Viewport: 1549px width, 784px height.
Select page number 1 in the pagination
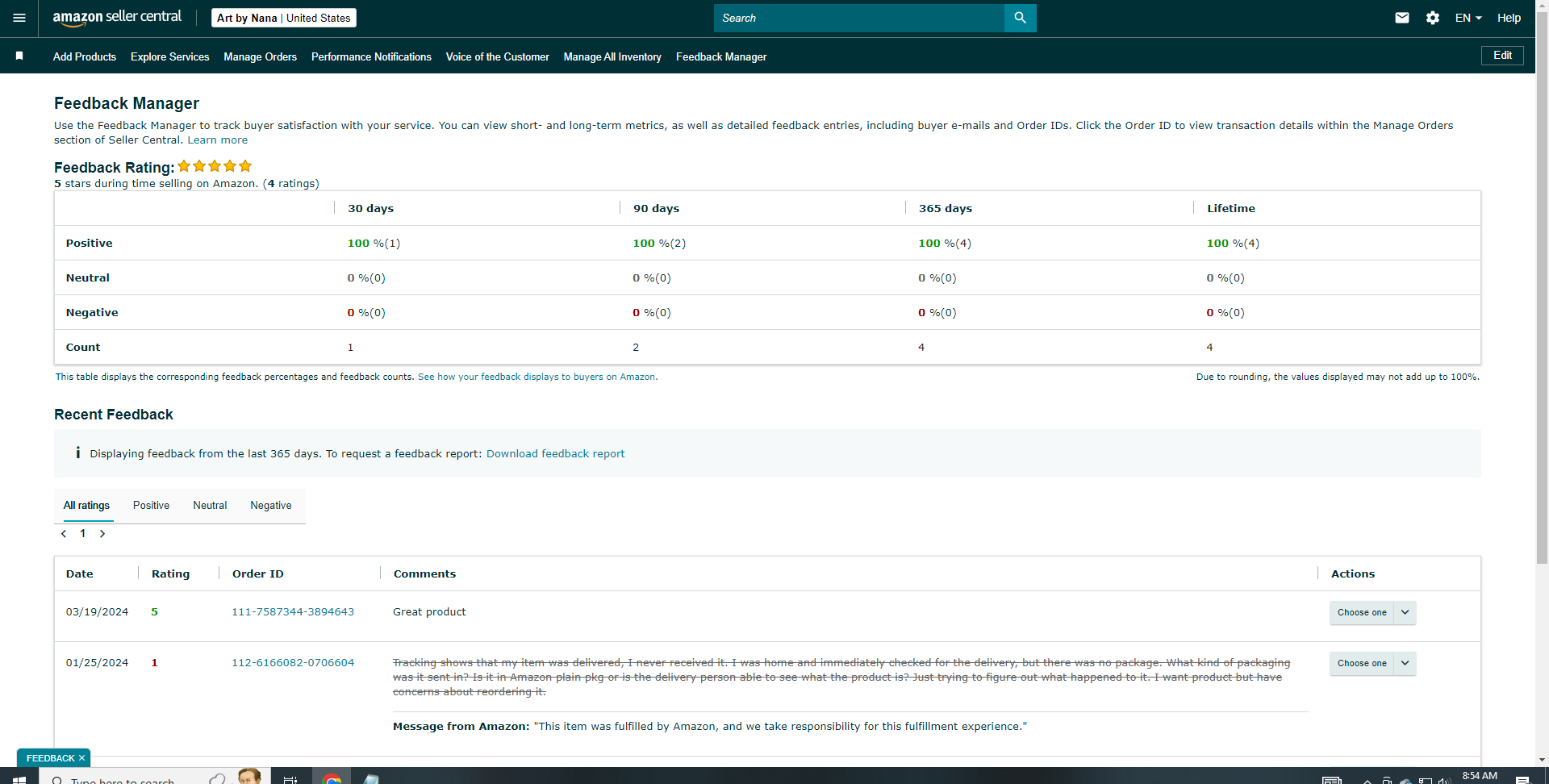[x=83, y=534]
